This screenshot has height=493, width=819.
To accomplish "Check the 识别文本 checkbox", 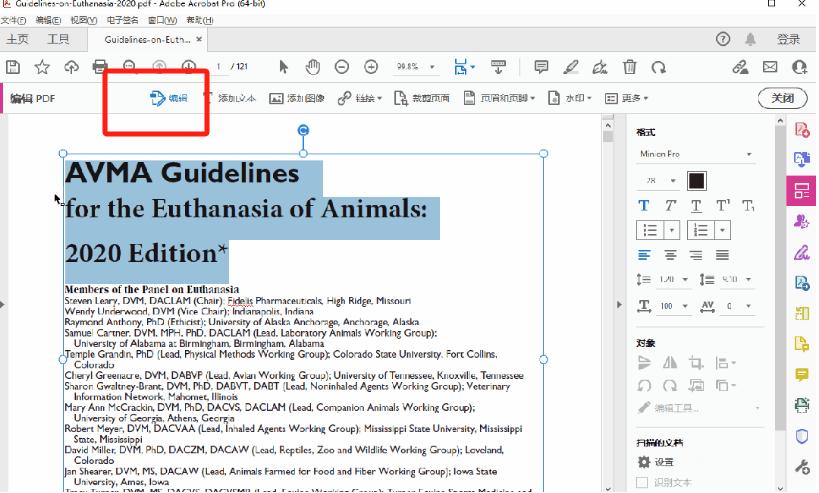I will (642, 482).
